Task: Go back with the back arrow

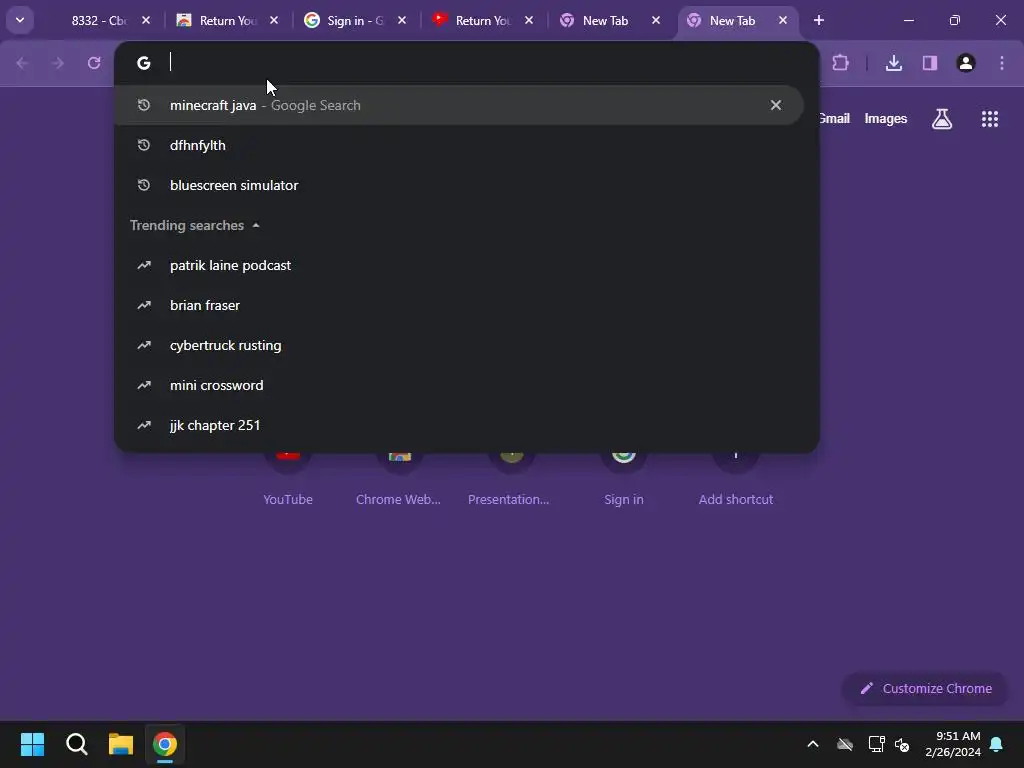Action: tap(22, 63)
